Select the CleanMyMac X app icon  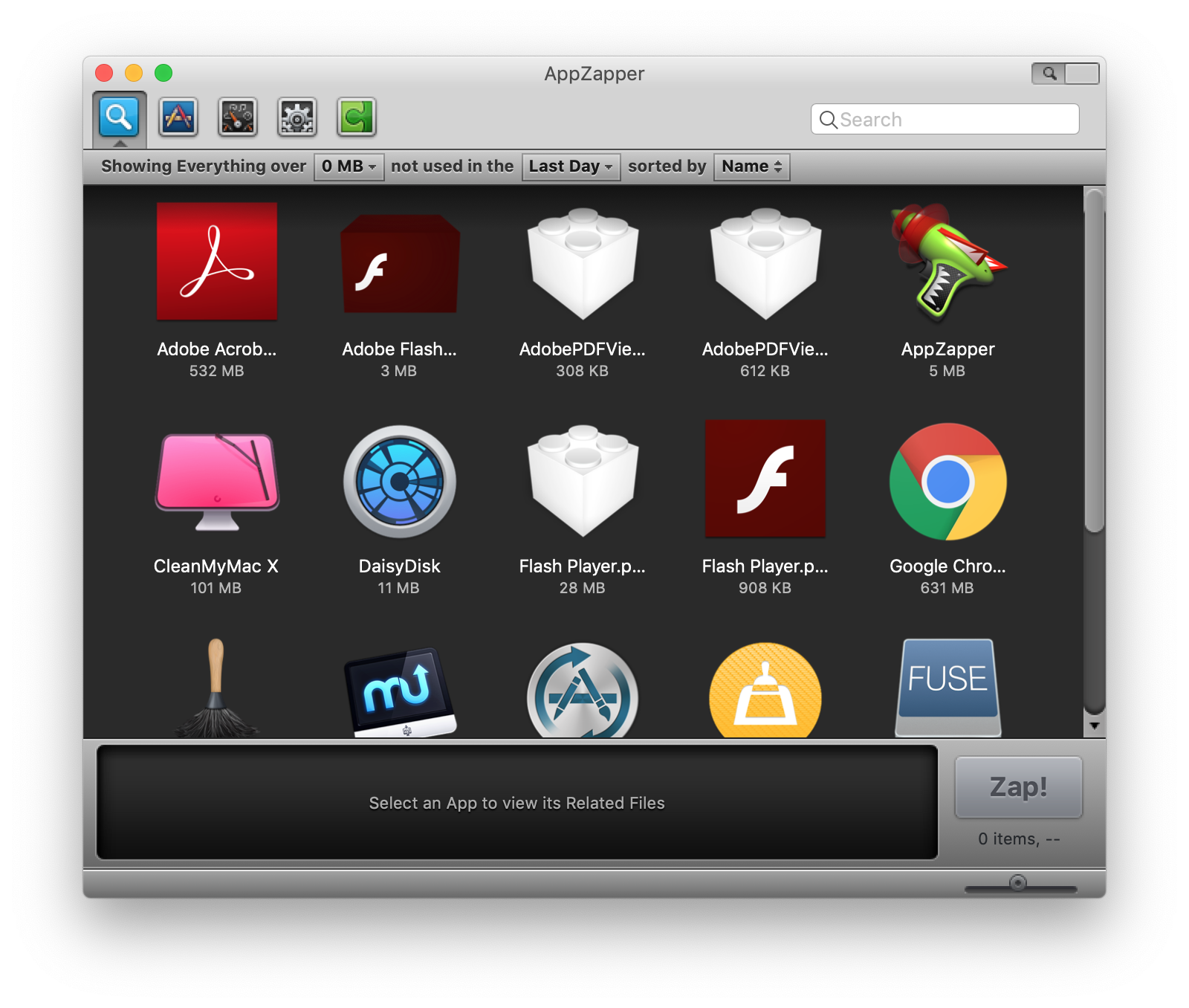click(x=217, y=481)
